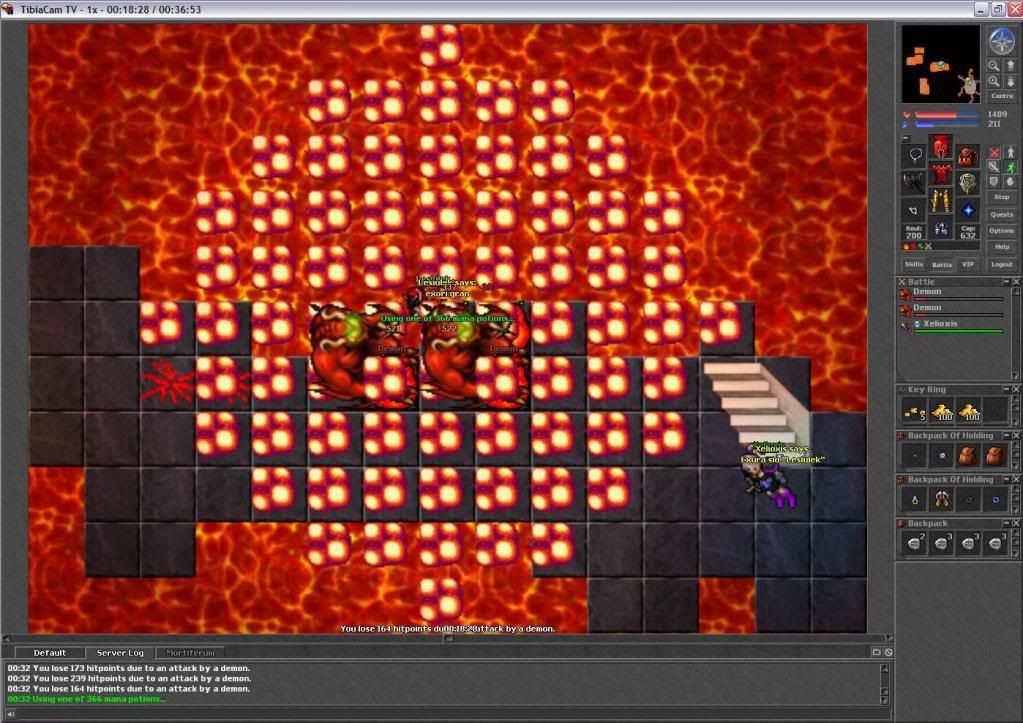Enable balanced fight mode
The height and width of the screenshot is (723, 1023).
(x=994, y=167)
